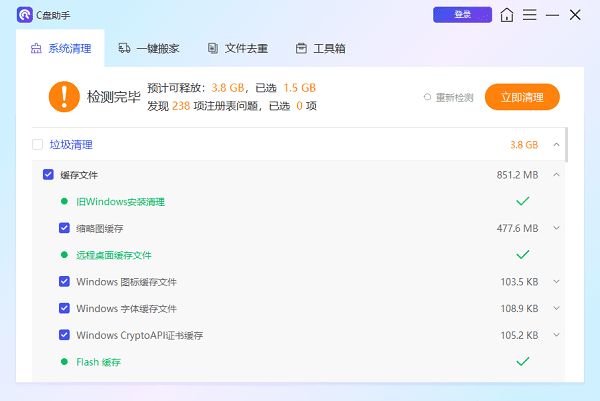Image resolution: width=600 pixels, height=401 pixels.
Task: Expand the 缩略图缓存 row chevron
Action: click(557, 228)
